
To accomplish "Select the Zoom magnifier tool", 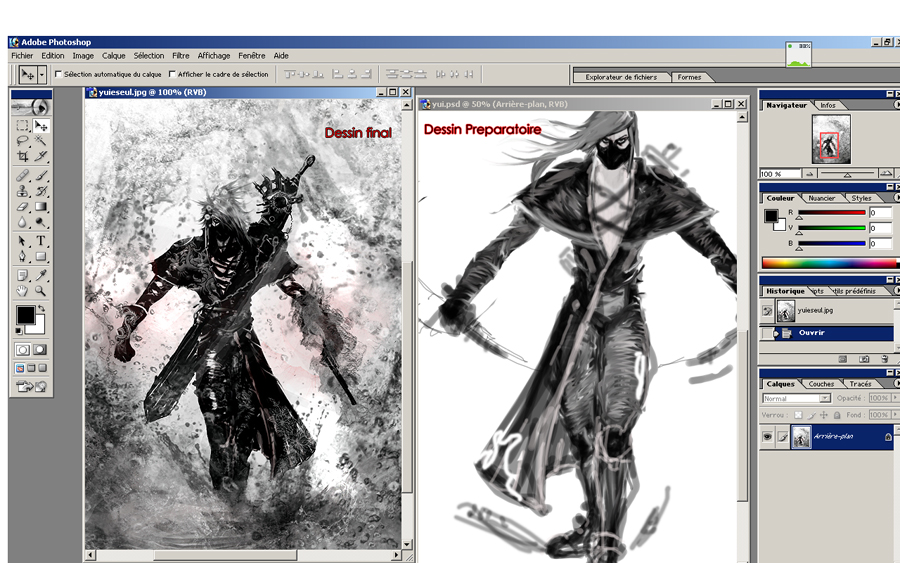I will pos(41,291).
